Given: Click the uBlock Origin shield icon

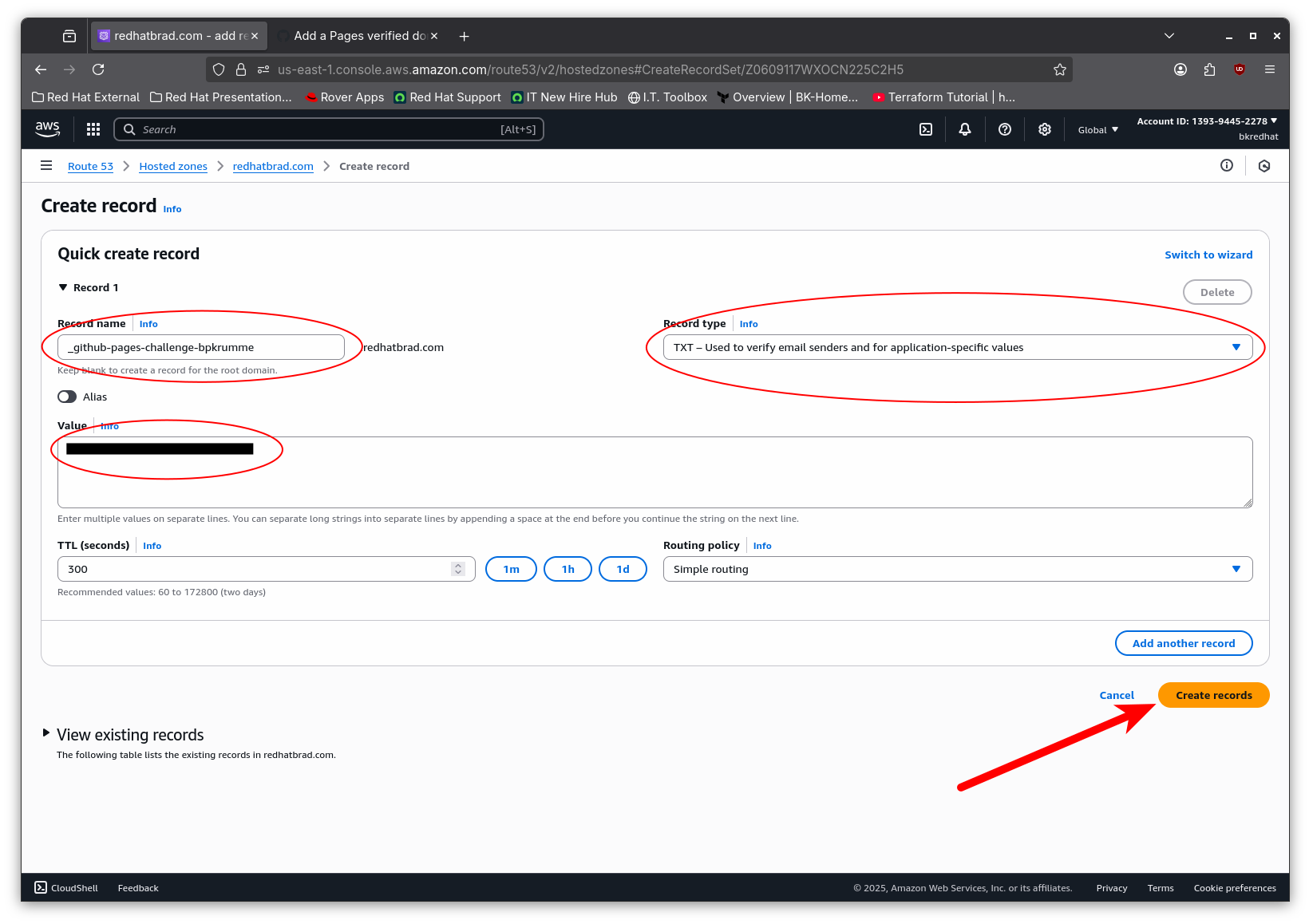Looking at the screenshot, I should [1240, 69].
